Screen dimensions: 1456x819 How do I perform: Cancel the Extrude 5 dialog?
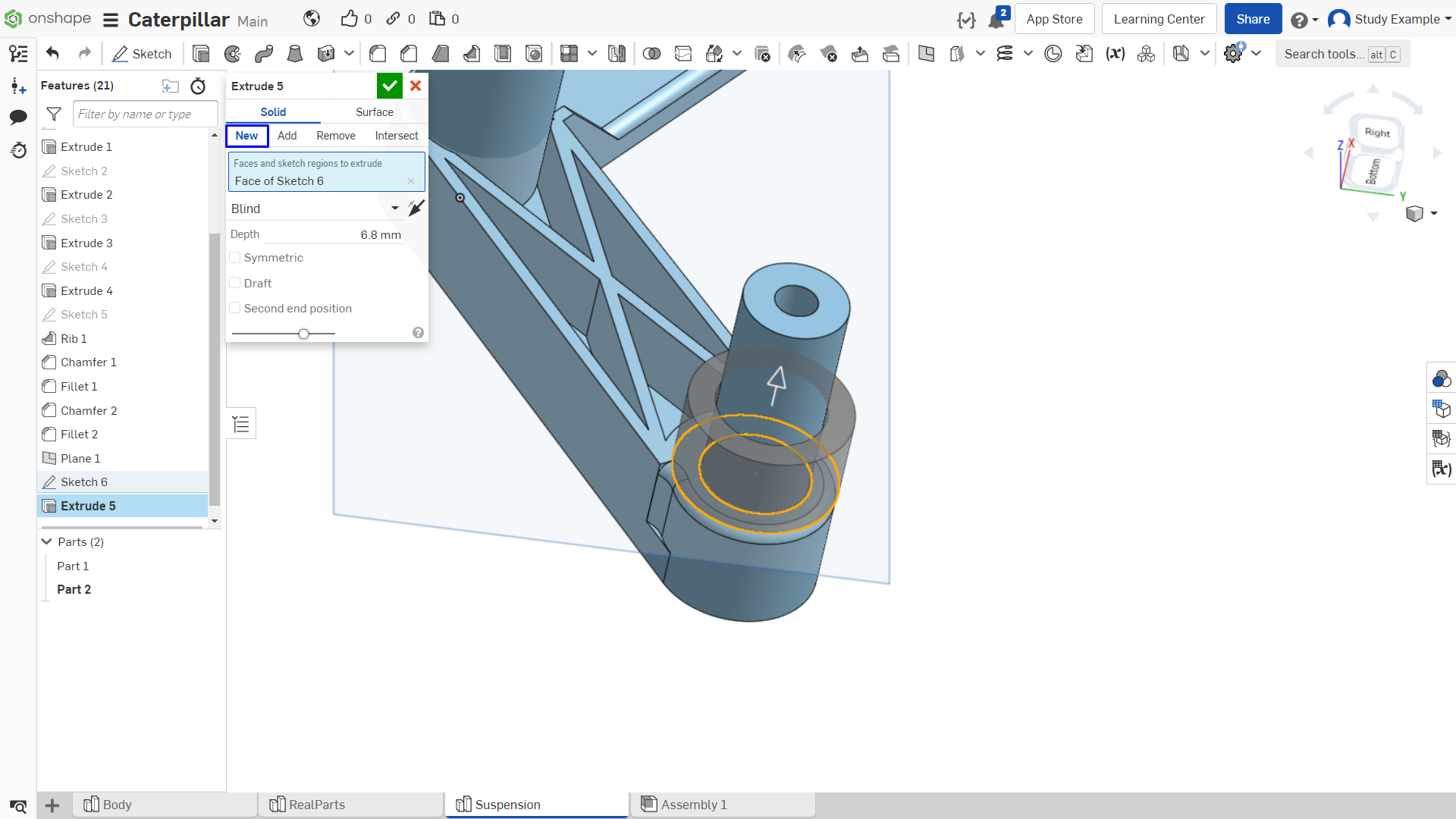416,86
